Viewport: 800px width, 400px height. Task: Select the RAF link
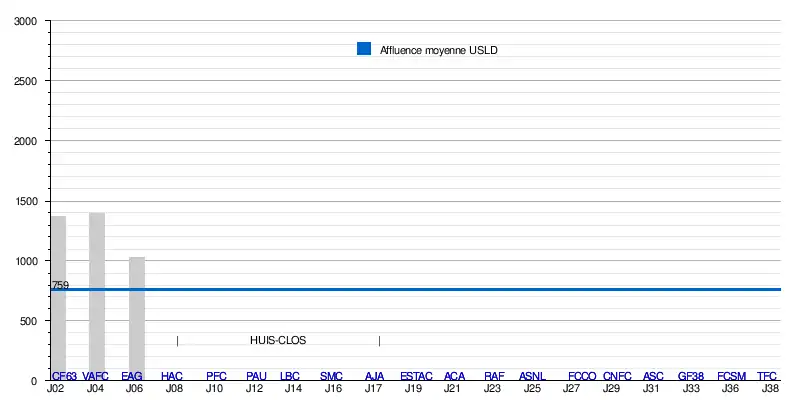[494, 376]
